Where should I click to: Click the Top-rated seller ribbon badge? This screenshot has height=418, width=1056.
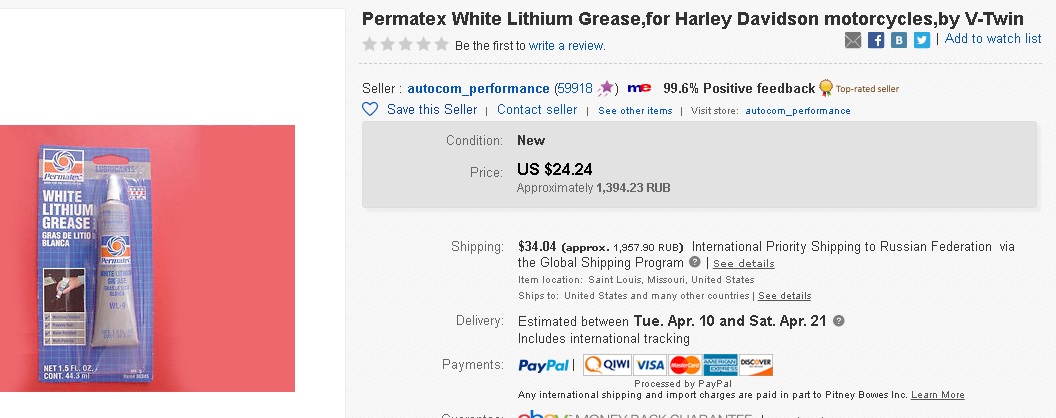click(826, 88)
